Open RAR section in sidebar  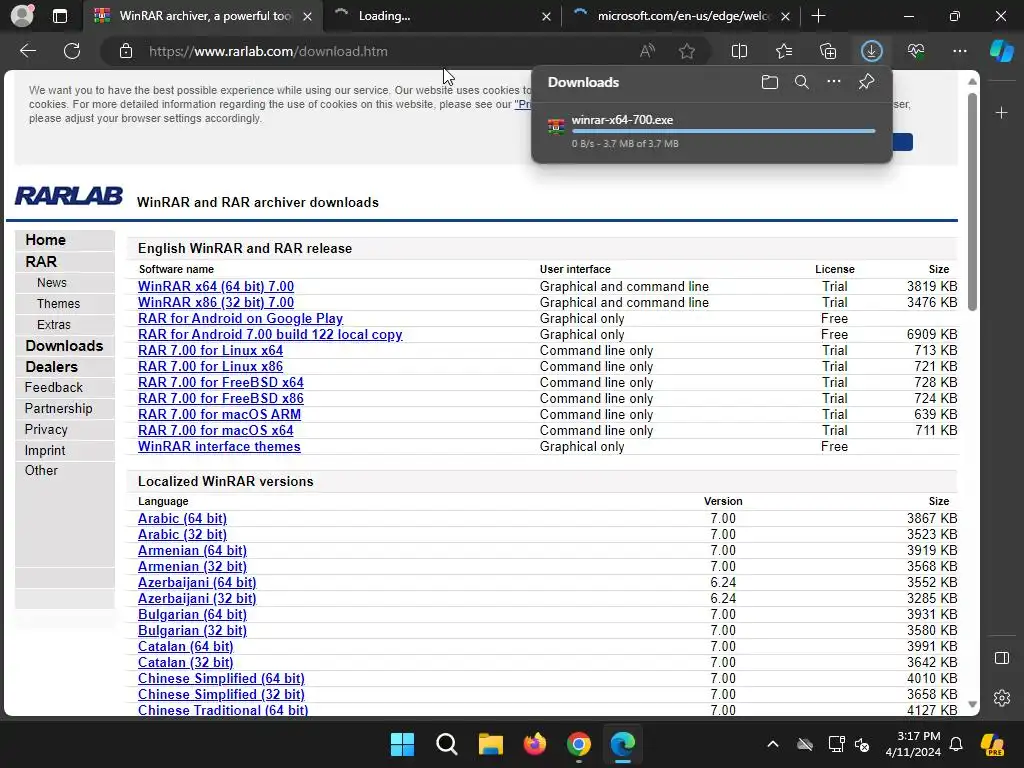pos(41,261)
